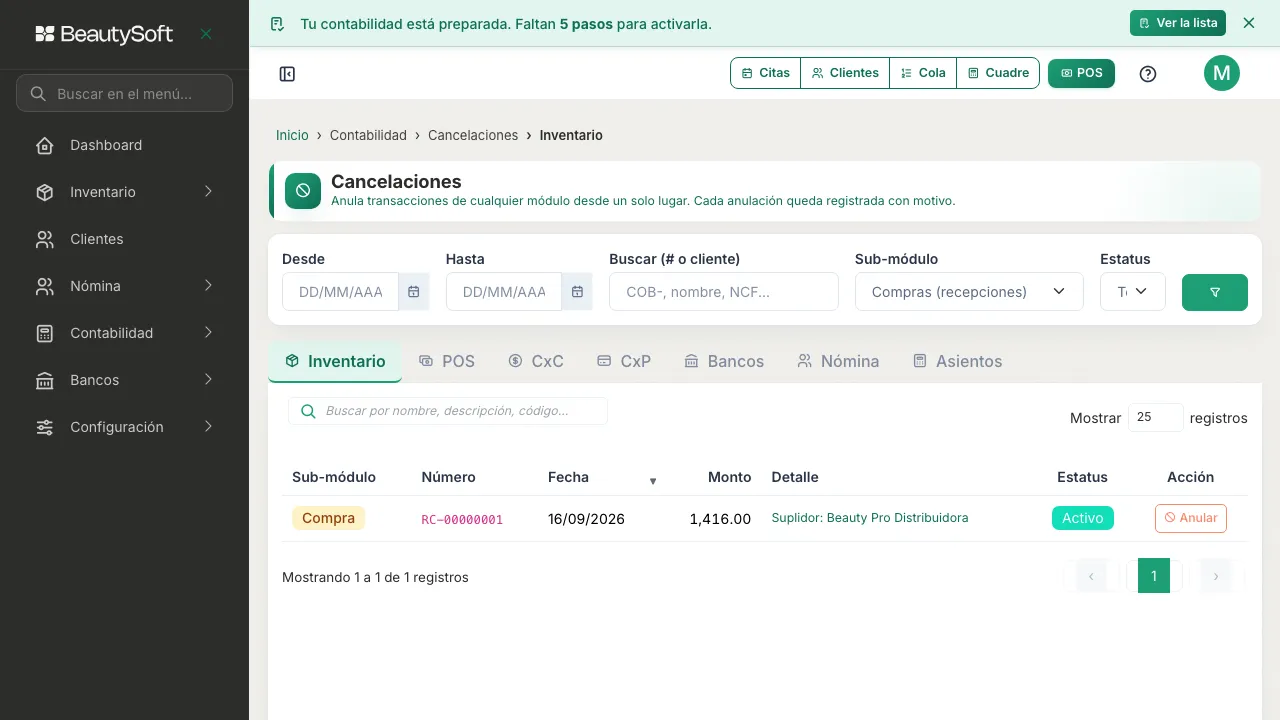Expand the Inventario sidebar submenu
Image resolution: width=1280 pixels, height=720 pixels.
124,192
